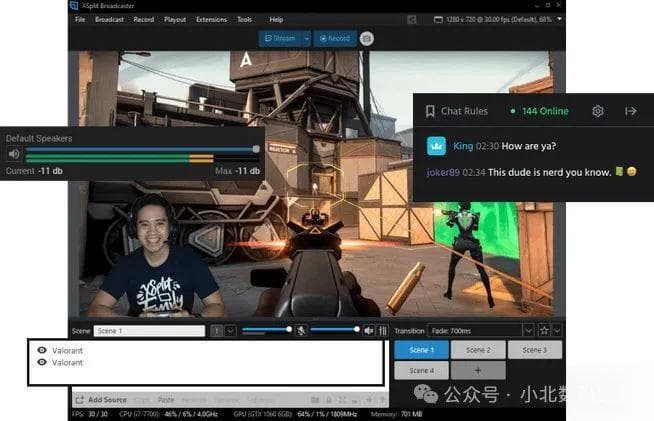Toggle visibility of second Valorant source
Image resolution: width=654 pixels, height=421 pixels.
[x=42, y=362]
